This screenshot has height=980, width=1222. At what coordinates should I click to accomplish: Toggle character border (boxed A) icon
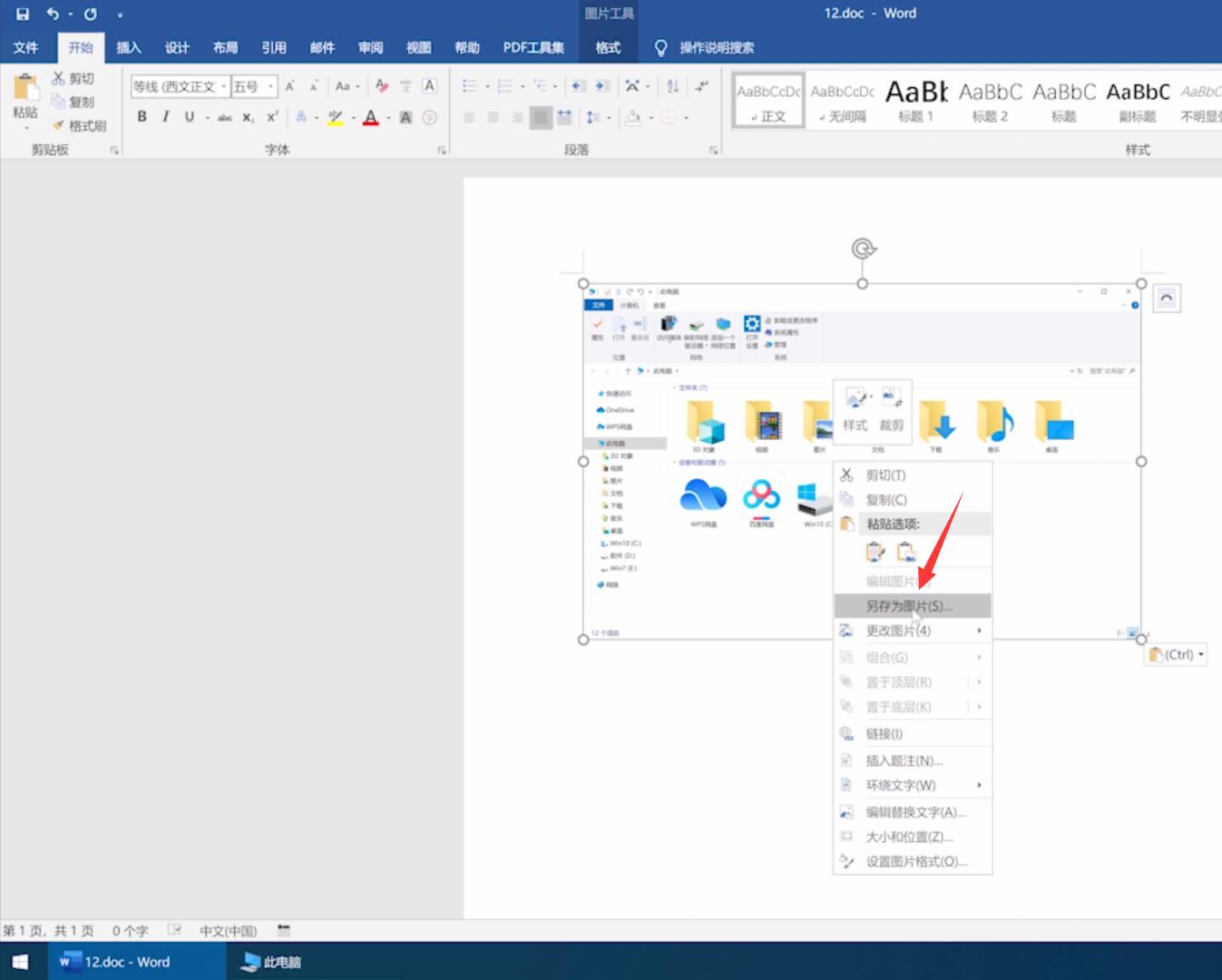tap(430, 86)
